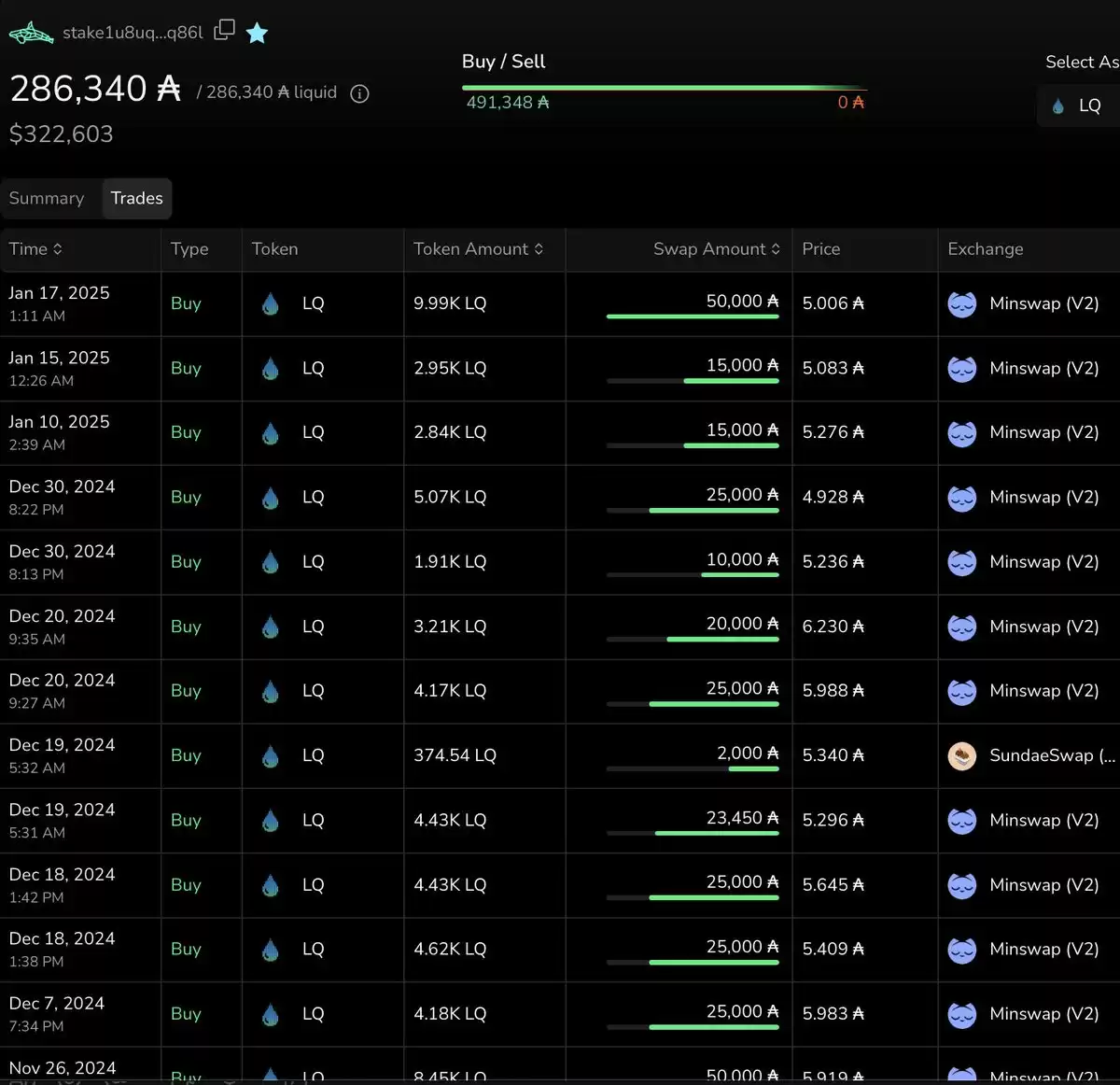The image size is (1120, 1085).
Task: Click the 23,450 ₳ swap amount
Action: (x=742, y=818)
